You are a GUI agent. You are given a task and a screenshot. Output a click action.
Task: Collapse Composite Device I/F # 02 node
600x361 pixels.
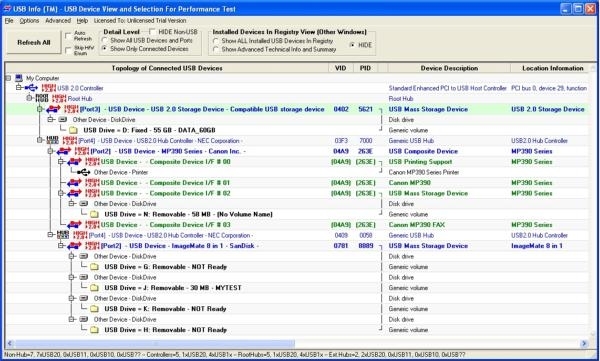pyautogui.click(x=61, y=193)
